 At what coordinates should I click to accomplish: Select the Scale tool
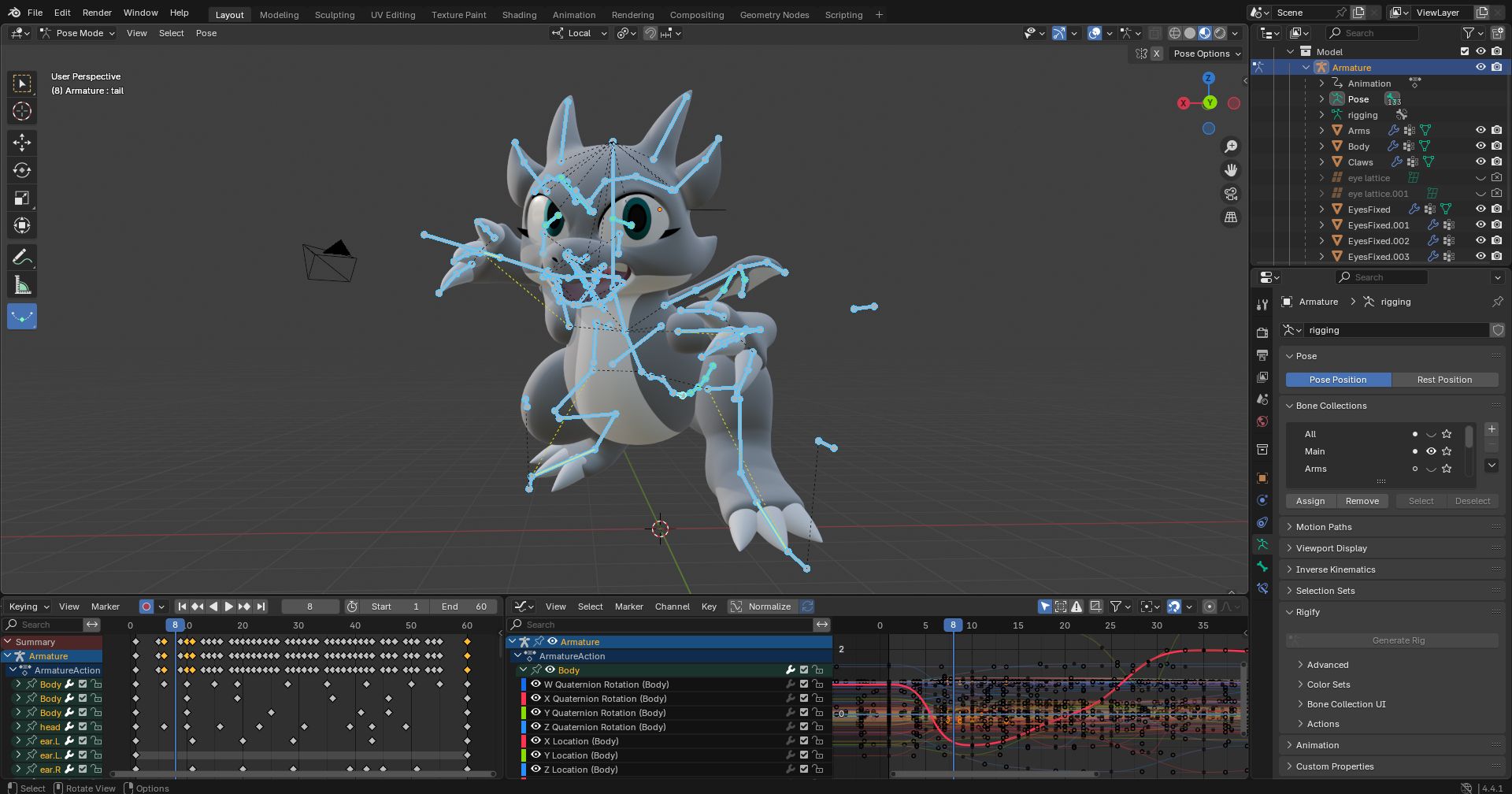(22, 198)
